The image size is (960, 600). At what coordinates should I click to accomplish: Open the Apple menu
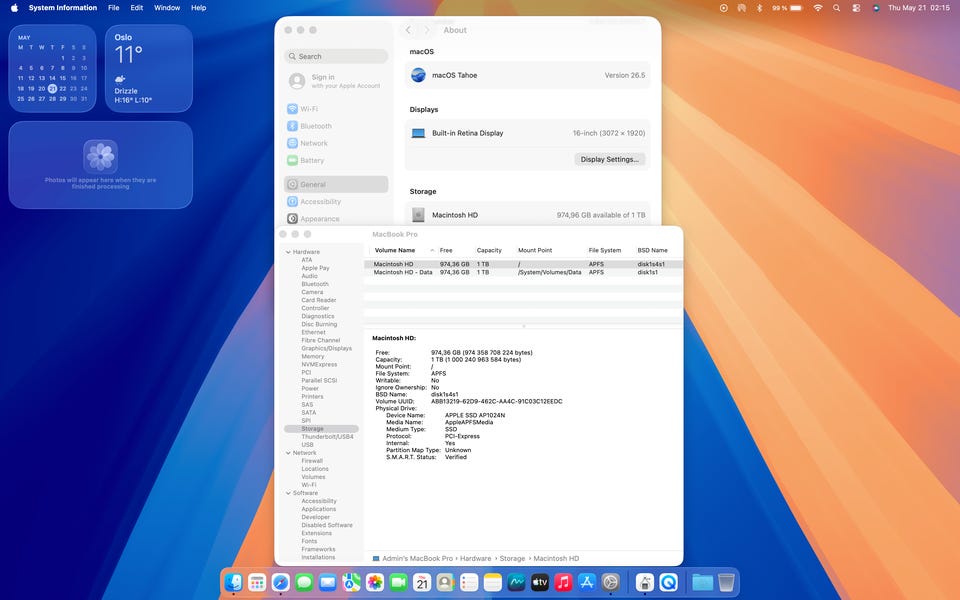[14, 8]
